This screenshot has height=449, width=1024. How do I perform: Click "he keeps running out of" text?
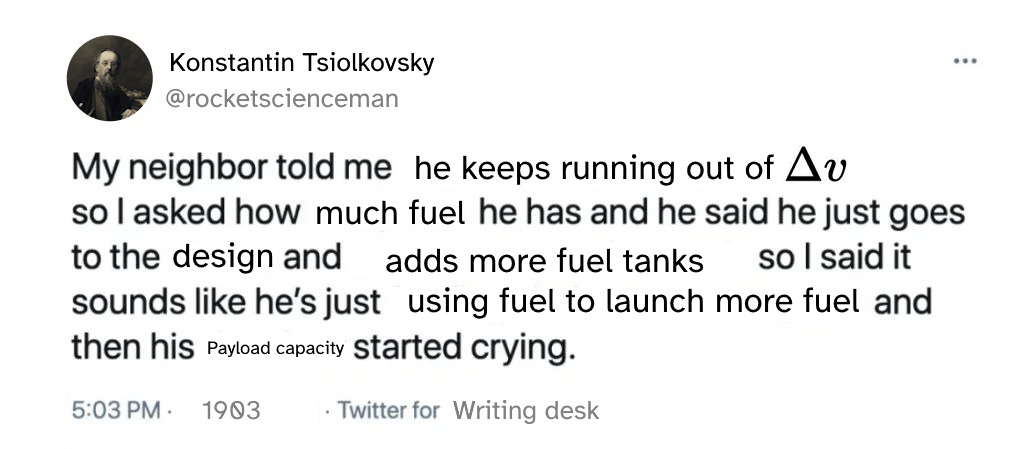[593, 168]
